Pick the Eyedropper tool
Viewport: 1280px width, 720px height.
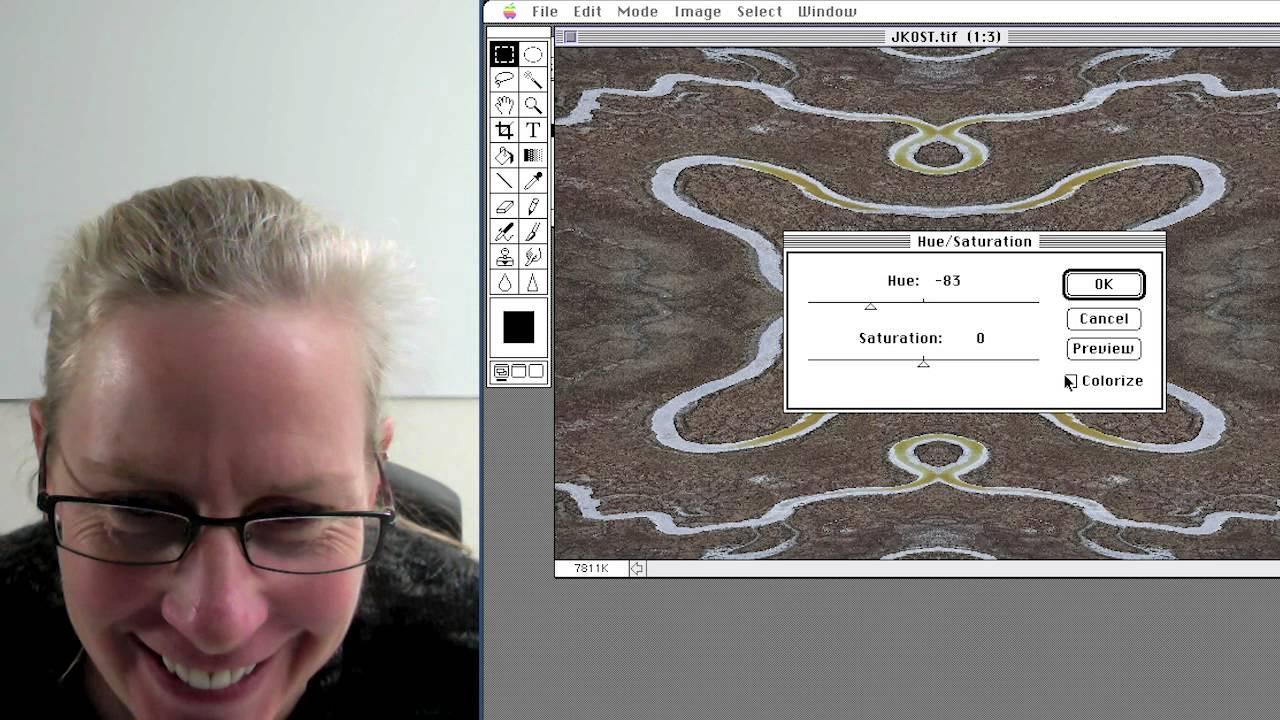533,180
